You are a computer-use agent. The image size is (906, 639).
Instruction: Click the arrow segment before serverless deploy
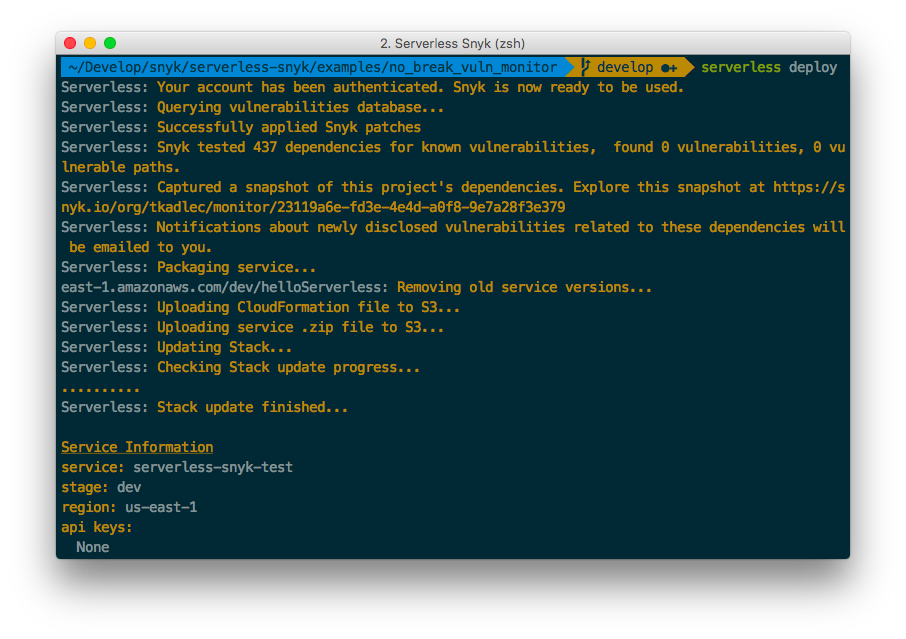688,67
